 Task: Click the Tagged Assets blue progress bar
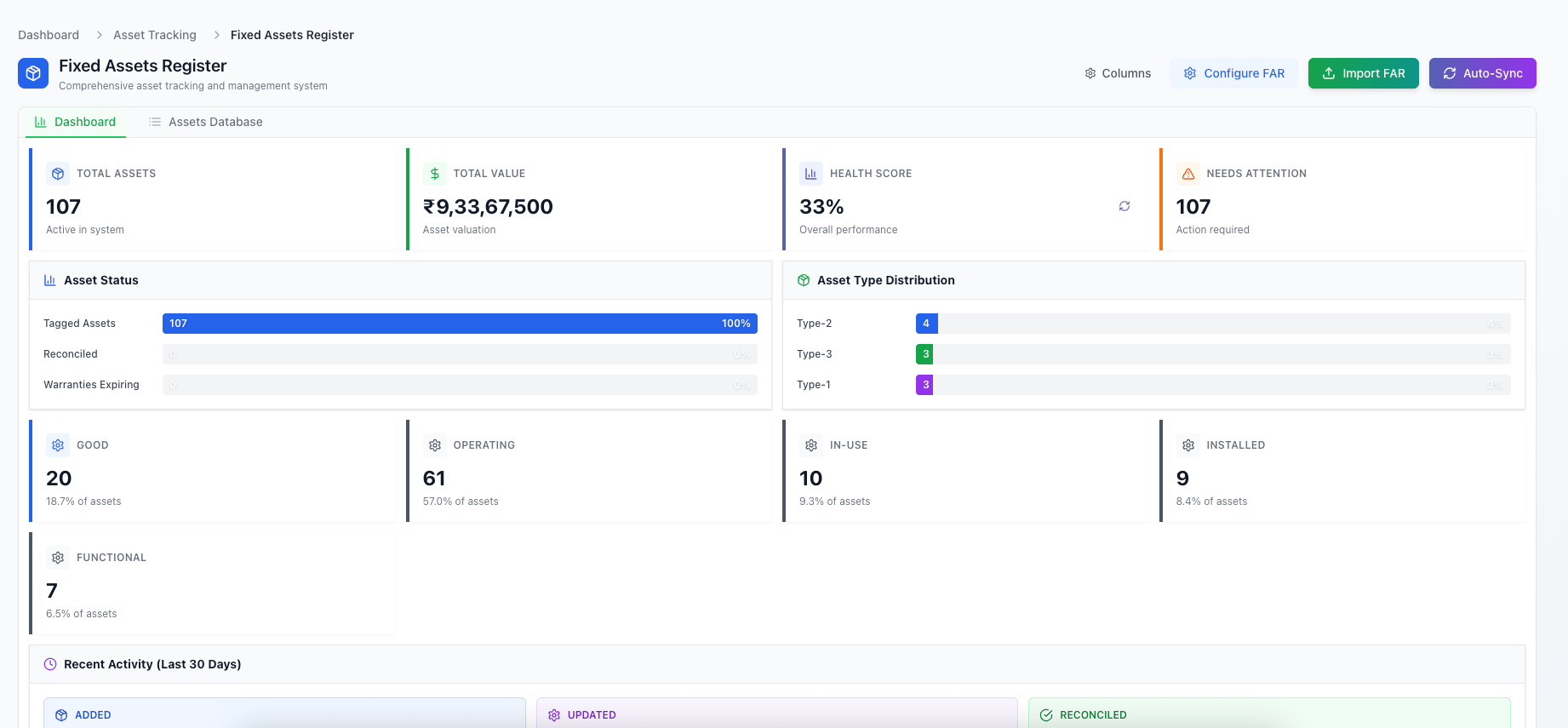(460, 324)
